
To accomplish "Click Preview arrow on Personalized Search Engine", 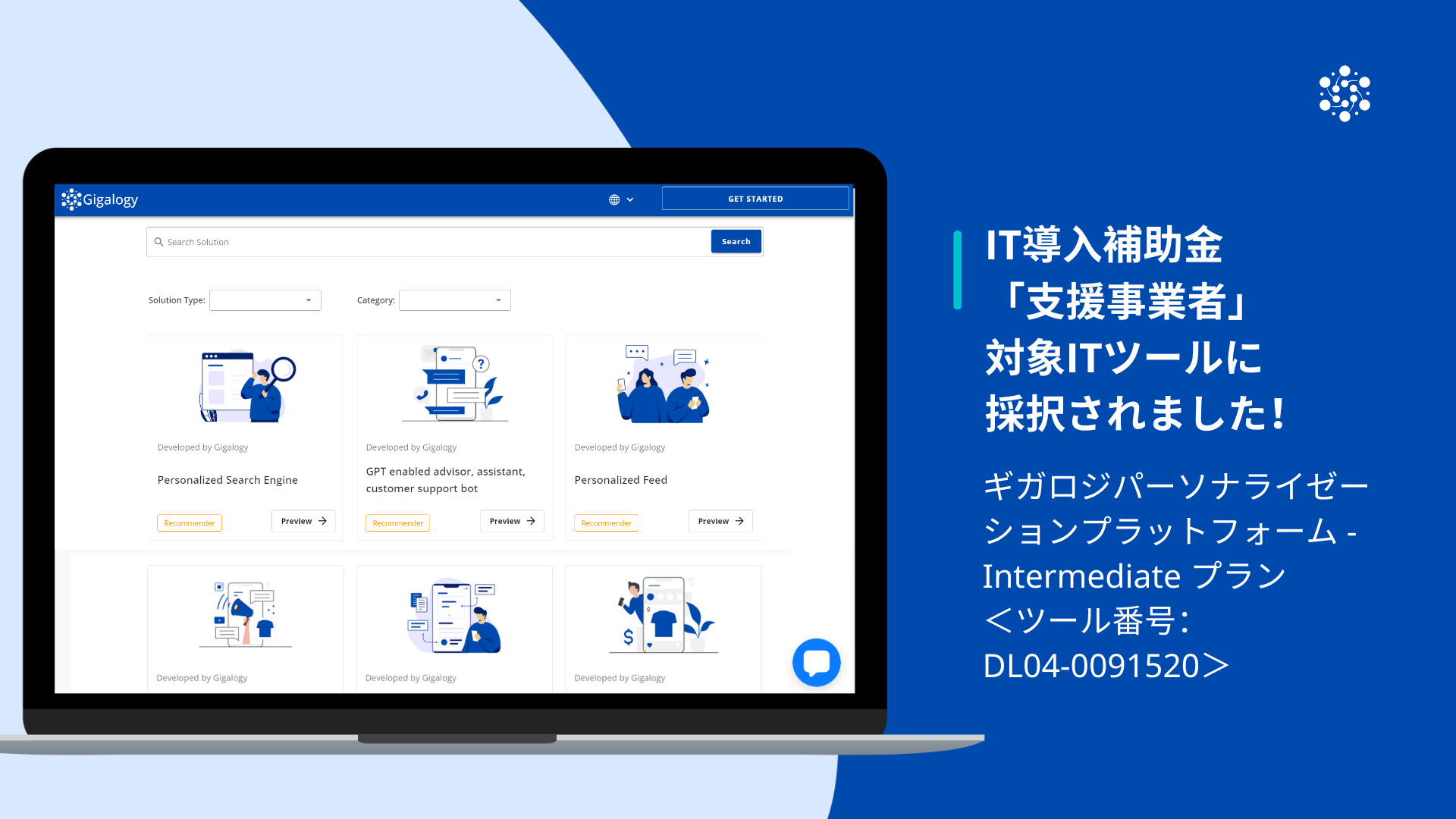I will pos(303,520).
